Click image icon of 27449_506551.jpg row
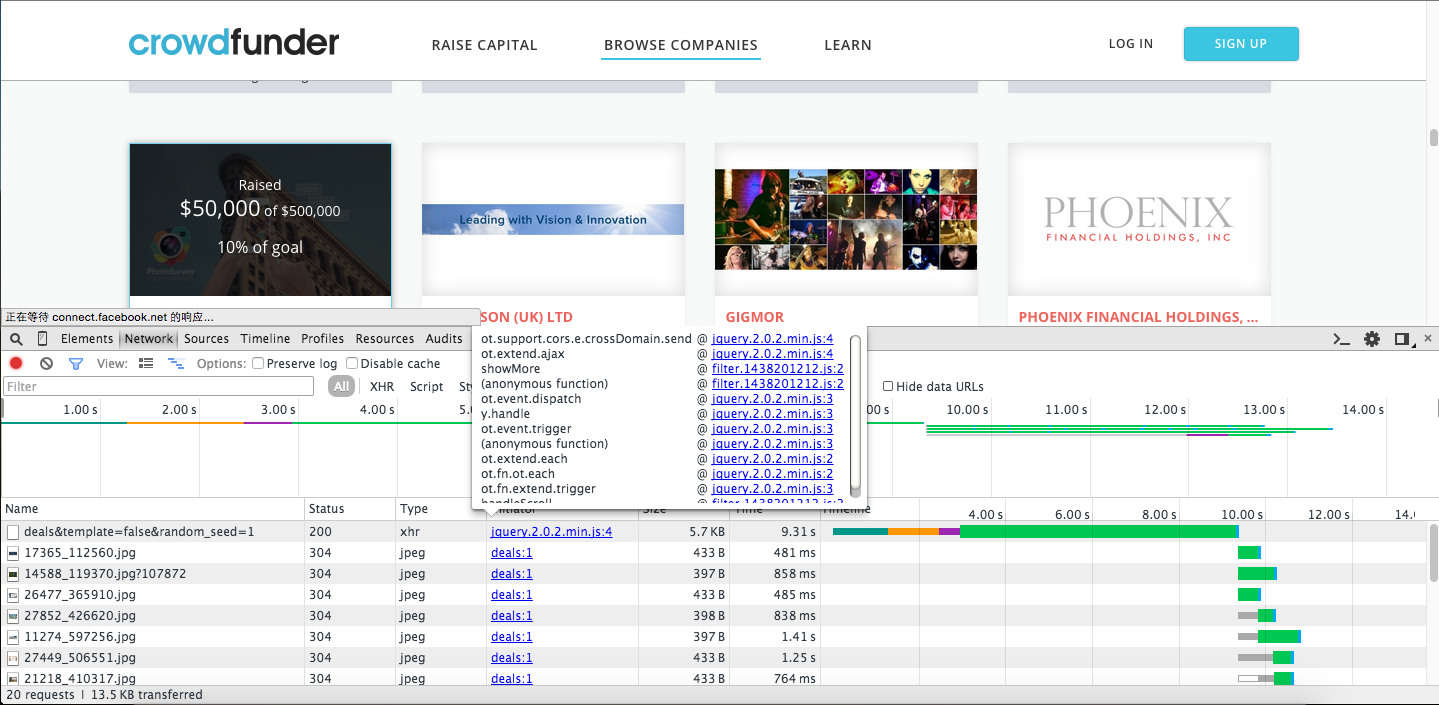This screenshot has width=1439, height=705. [x=13, y=658]
